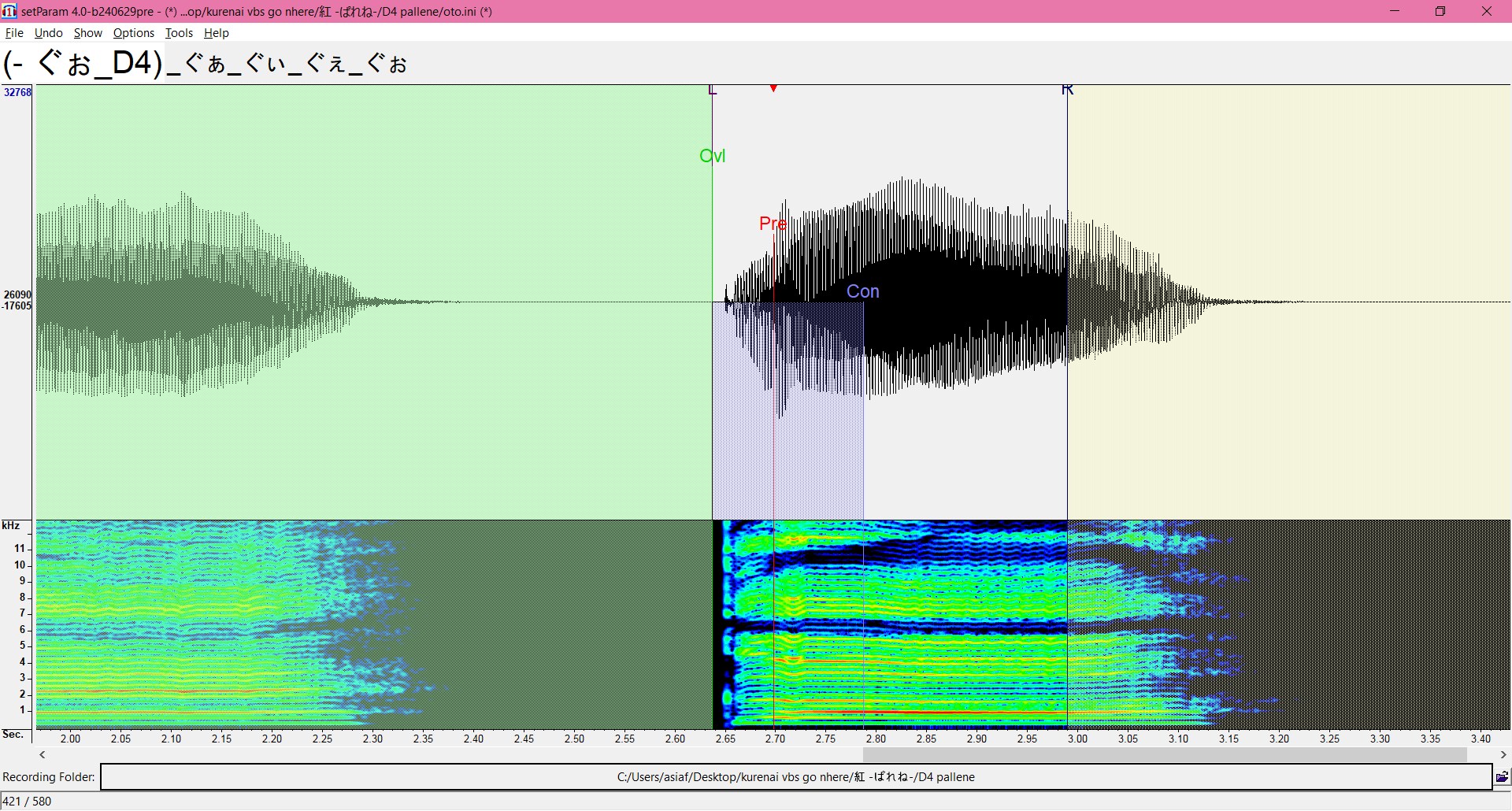Image resolution: width=1512 pixels, height=811 pixels.
Task: Click the setParam app icon in title bar
Action: pyautogui.click(x=9, y=11)
